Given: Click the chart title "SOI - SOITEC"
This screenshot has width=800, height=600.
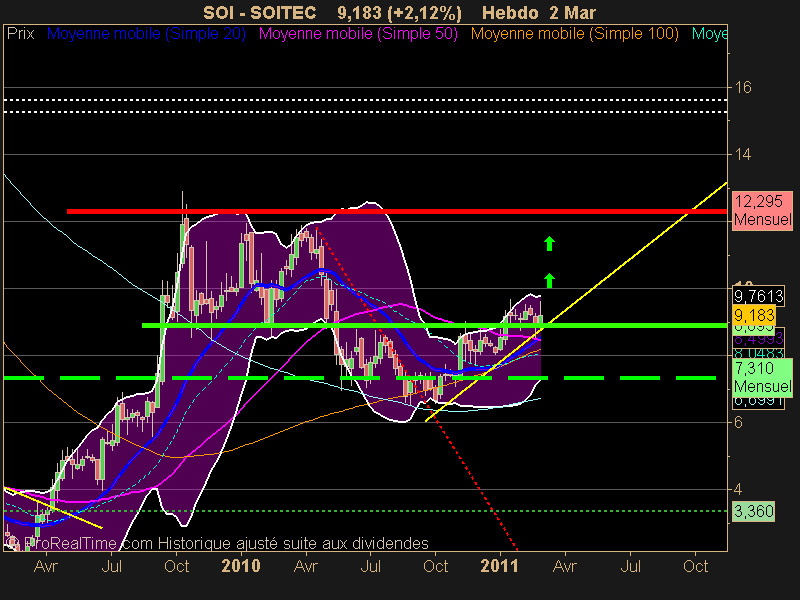Looking at the screenshot, I should [259, 12].
